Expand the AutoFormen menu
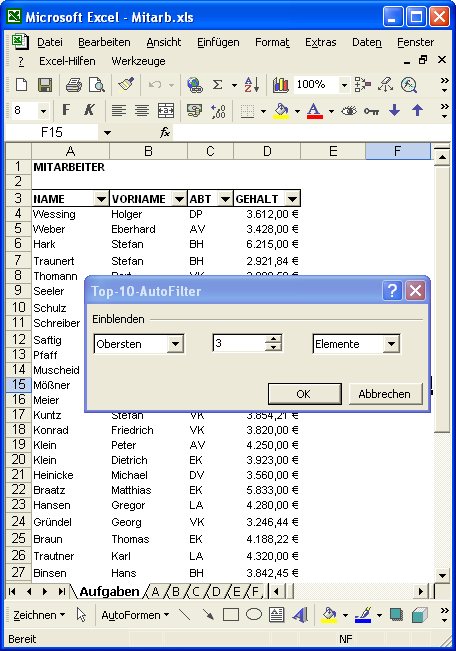The height and width of the screenshot is (651, 456). click(x=135, y=615)
